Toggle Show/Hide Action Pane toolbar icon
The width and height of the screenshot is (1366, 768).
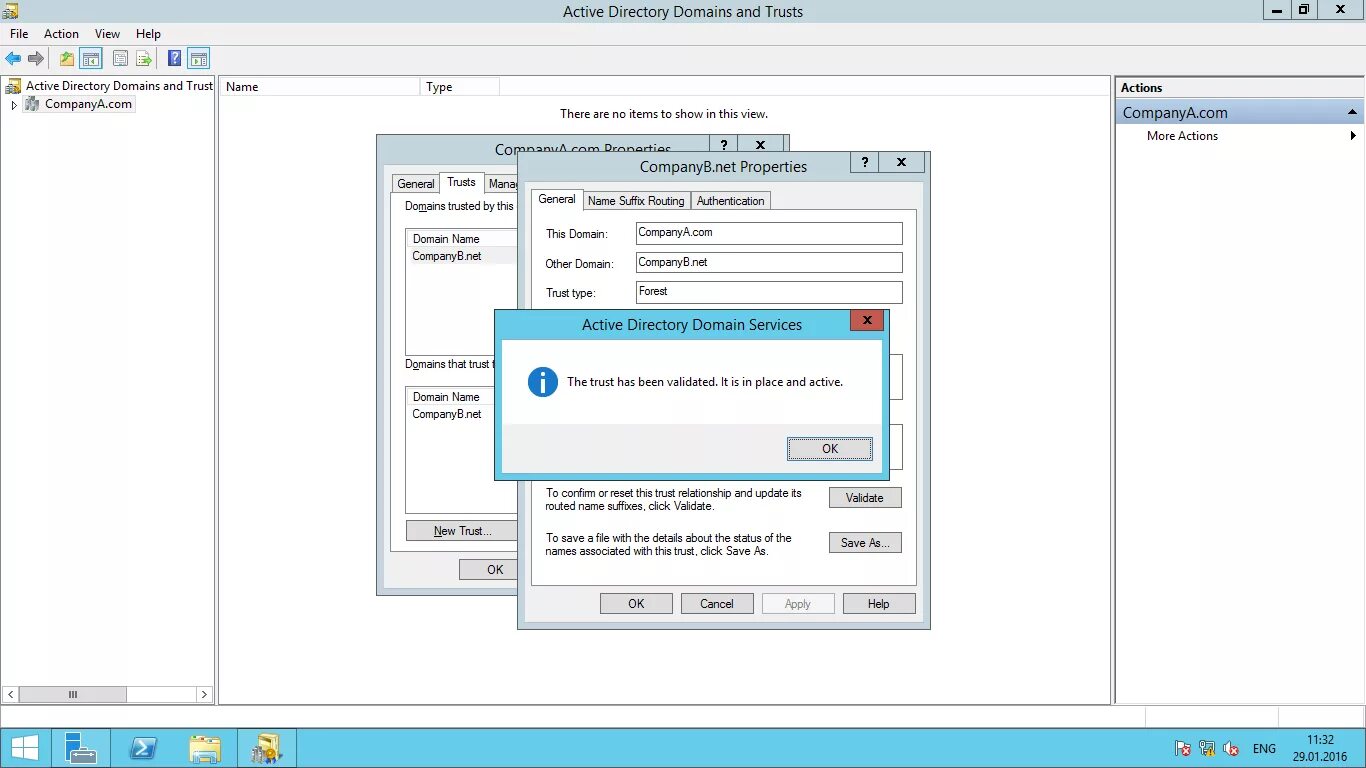(x=198, y=59)
